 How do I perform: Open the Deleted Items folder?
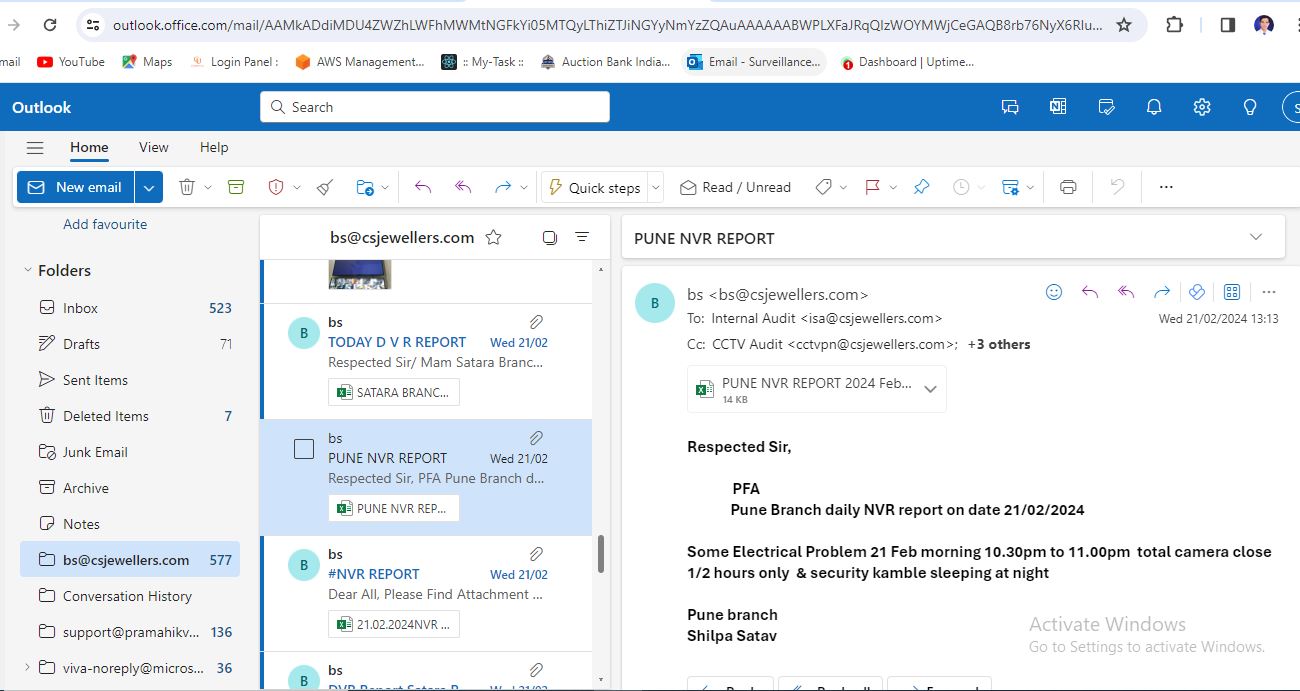130,416
